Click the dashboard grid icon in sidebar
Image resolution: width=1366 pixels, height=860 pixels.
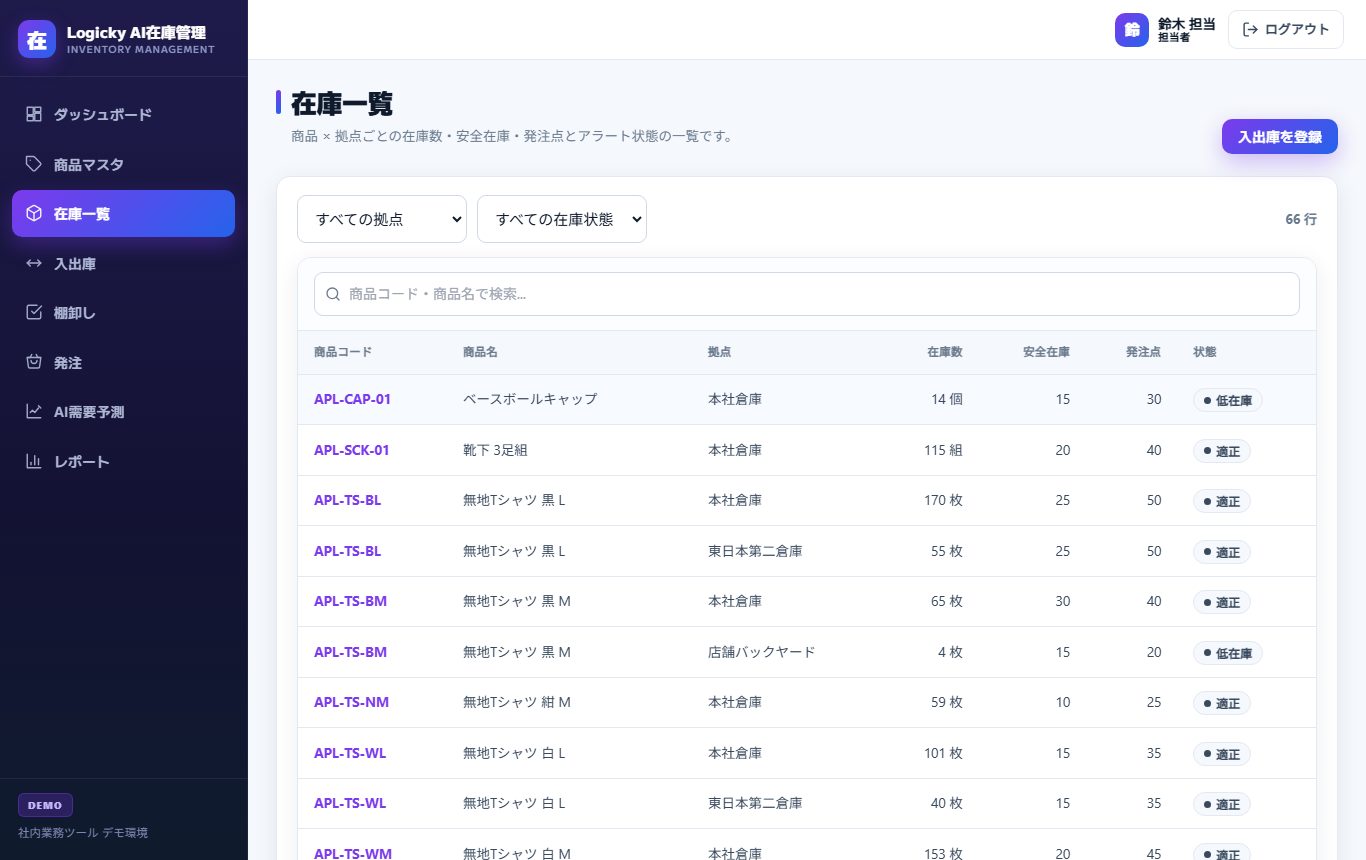(34, 114)
